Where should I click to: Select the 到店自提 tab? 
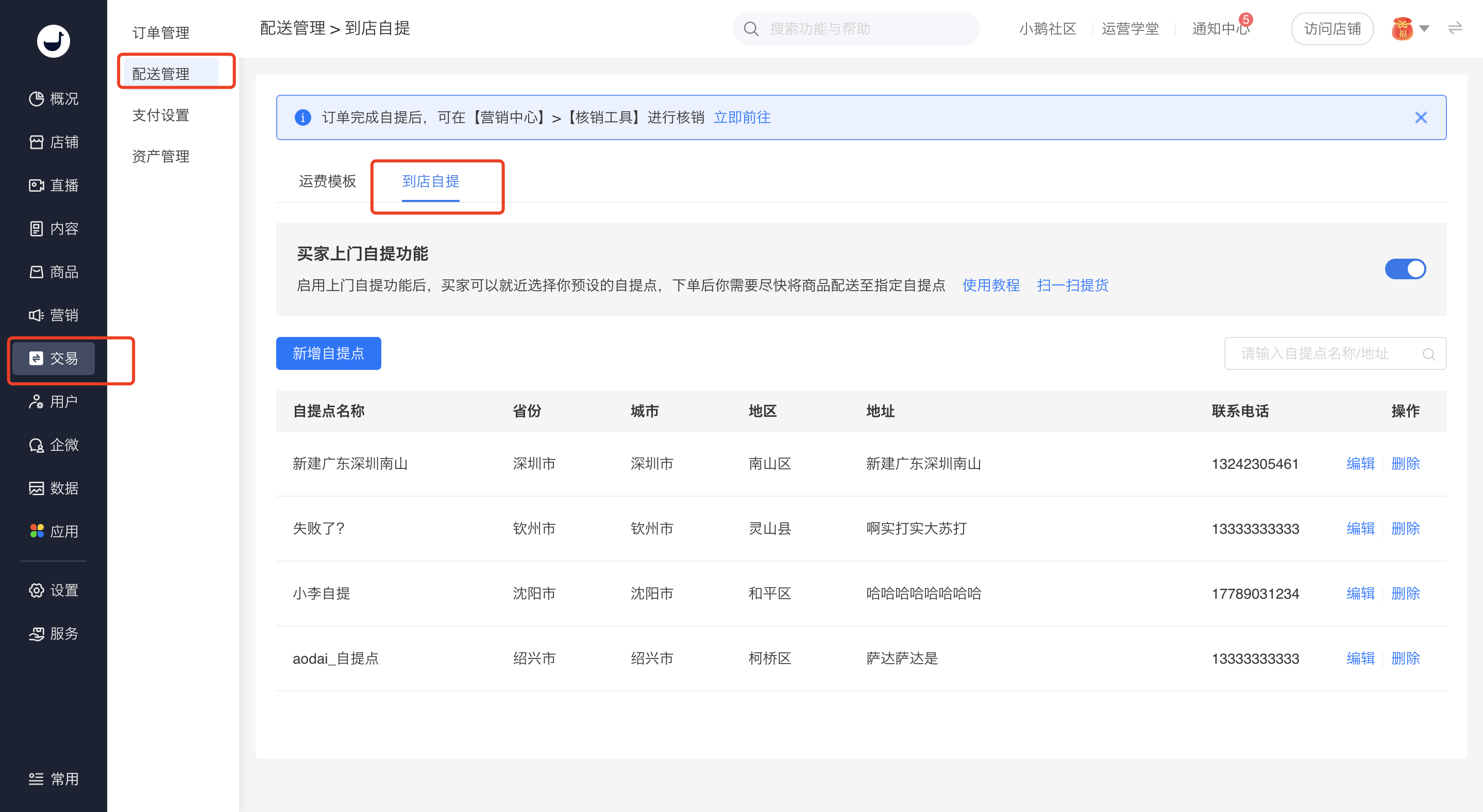click(x=431, y=181)
